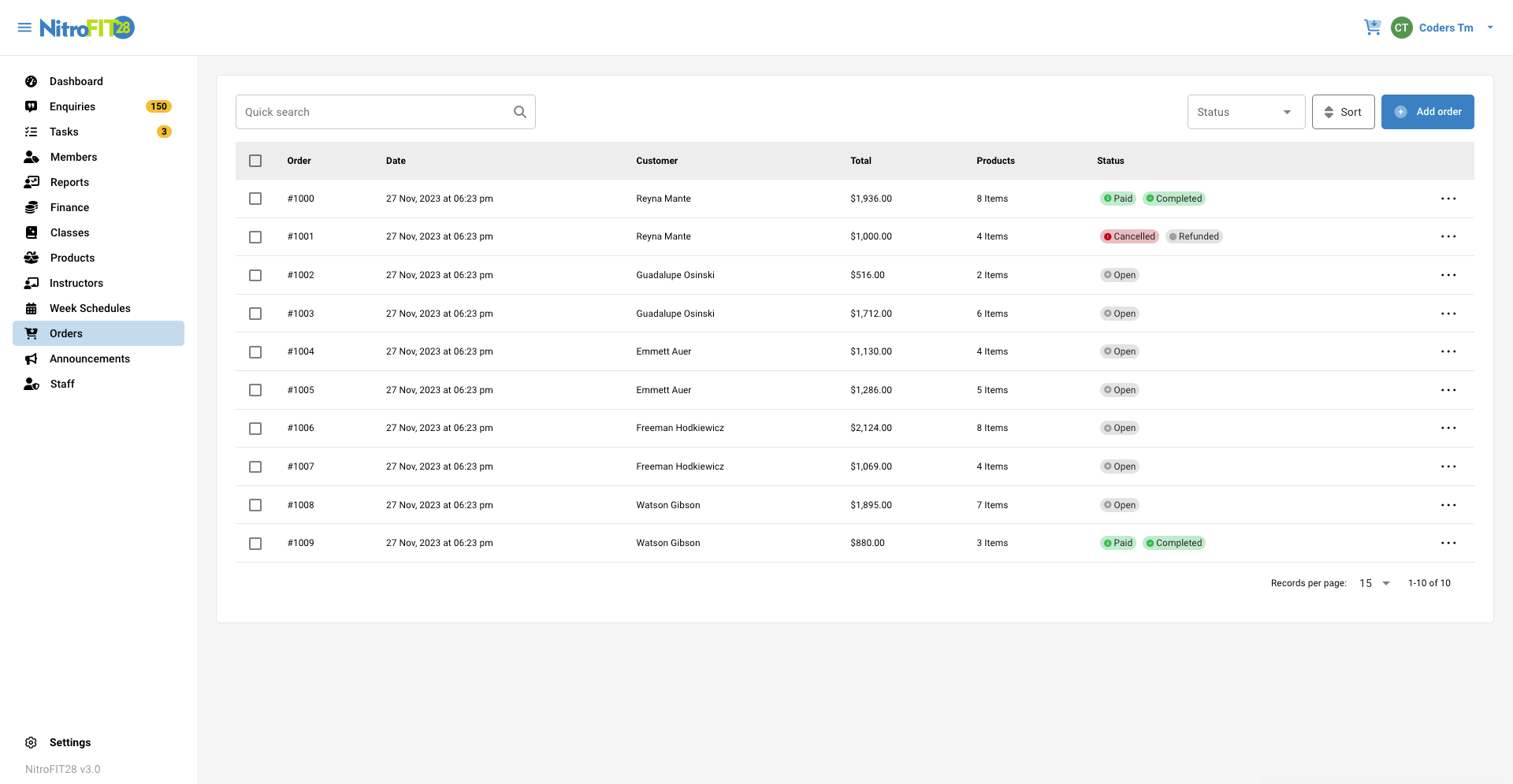Click the Add order button
The image size is (1513, 784).
click(x=1428, y=111)
